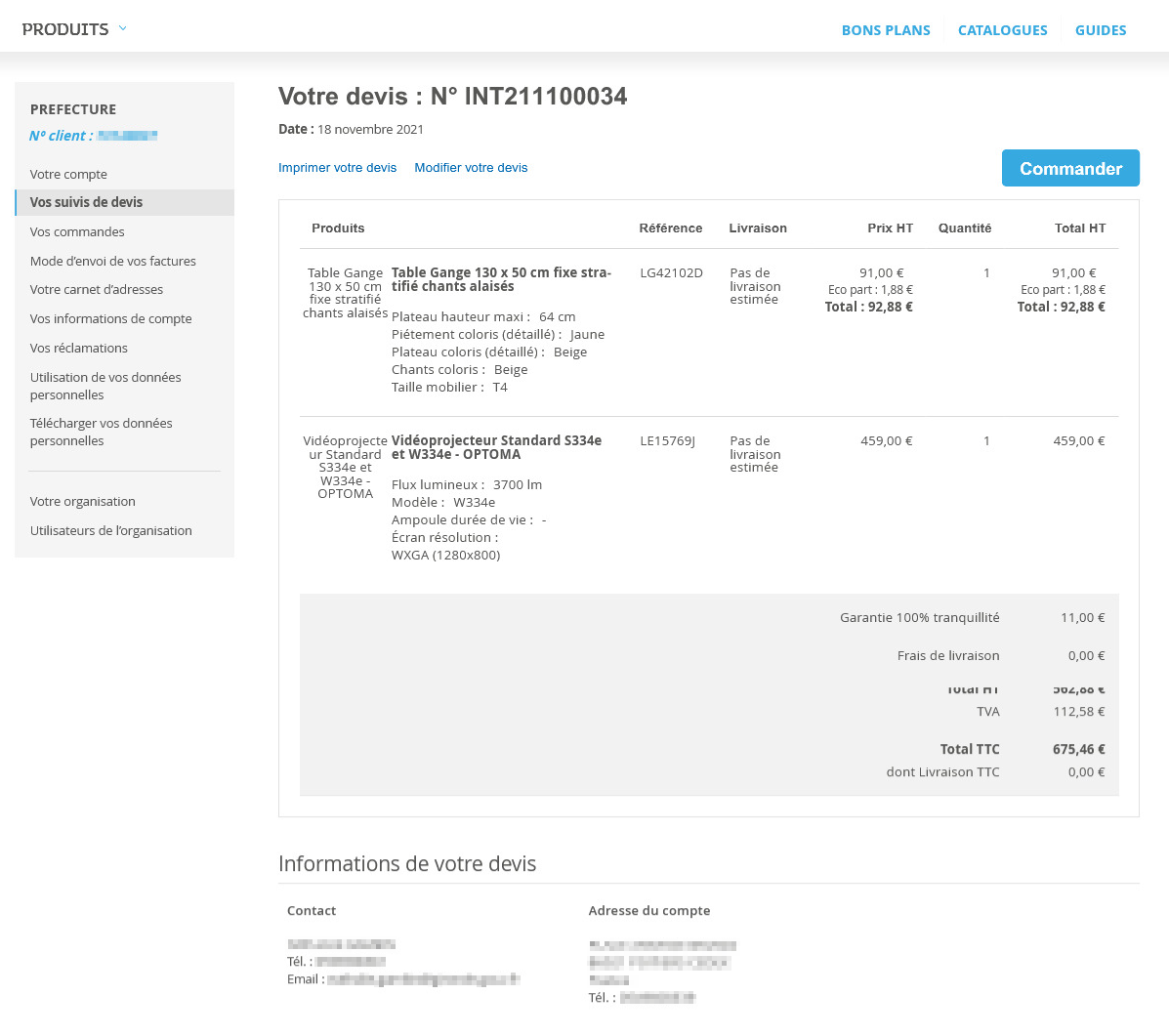The height and width of the screenshot is (1036, 1169).
Task: Click the Prix HT column header
Action: [x=890, y=228]
